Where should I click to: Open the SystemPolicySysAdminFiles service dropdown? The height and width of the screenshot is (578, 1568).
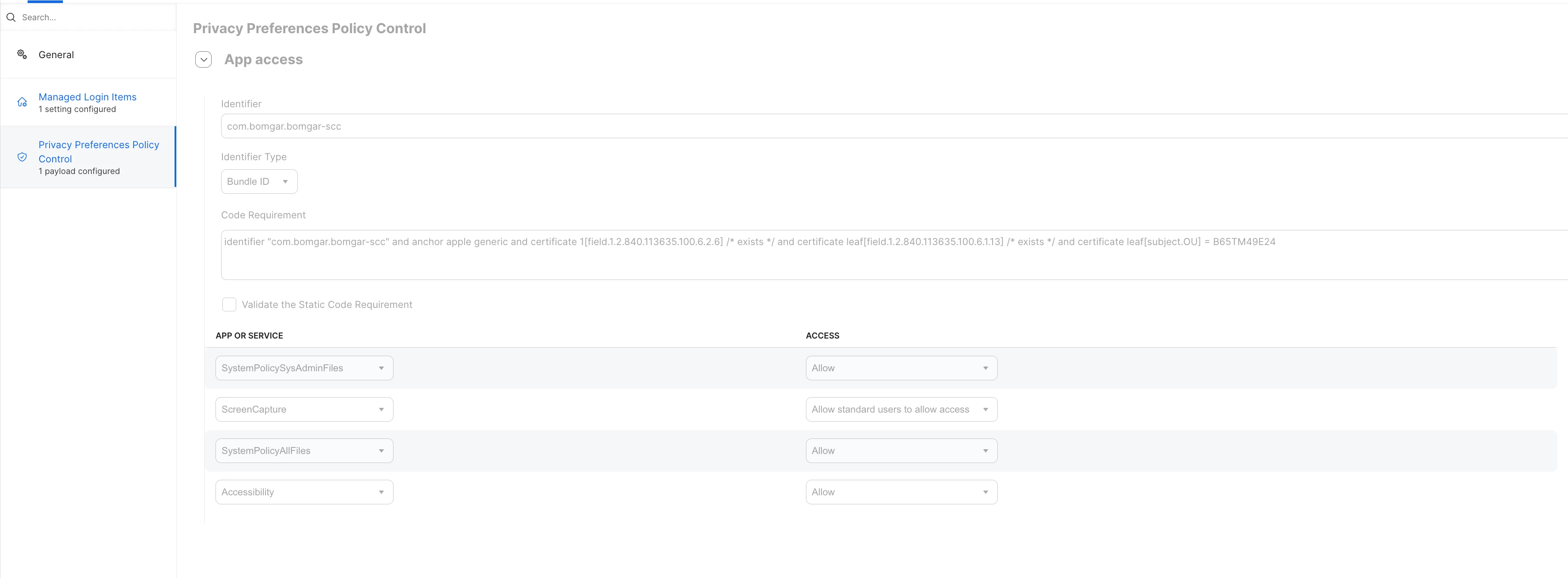coord(304,368)
